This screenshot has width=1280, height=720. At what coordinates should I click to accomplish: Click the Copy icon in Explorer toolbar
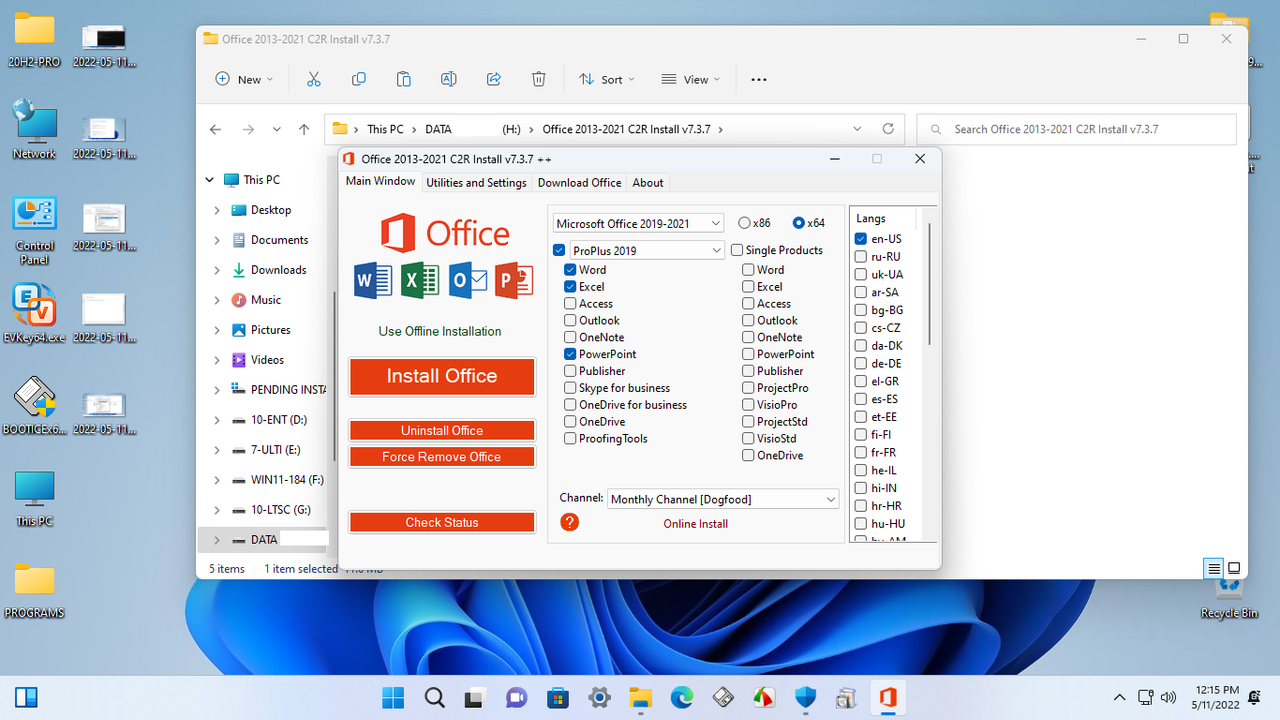click(x=358, y=79)
